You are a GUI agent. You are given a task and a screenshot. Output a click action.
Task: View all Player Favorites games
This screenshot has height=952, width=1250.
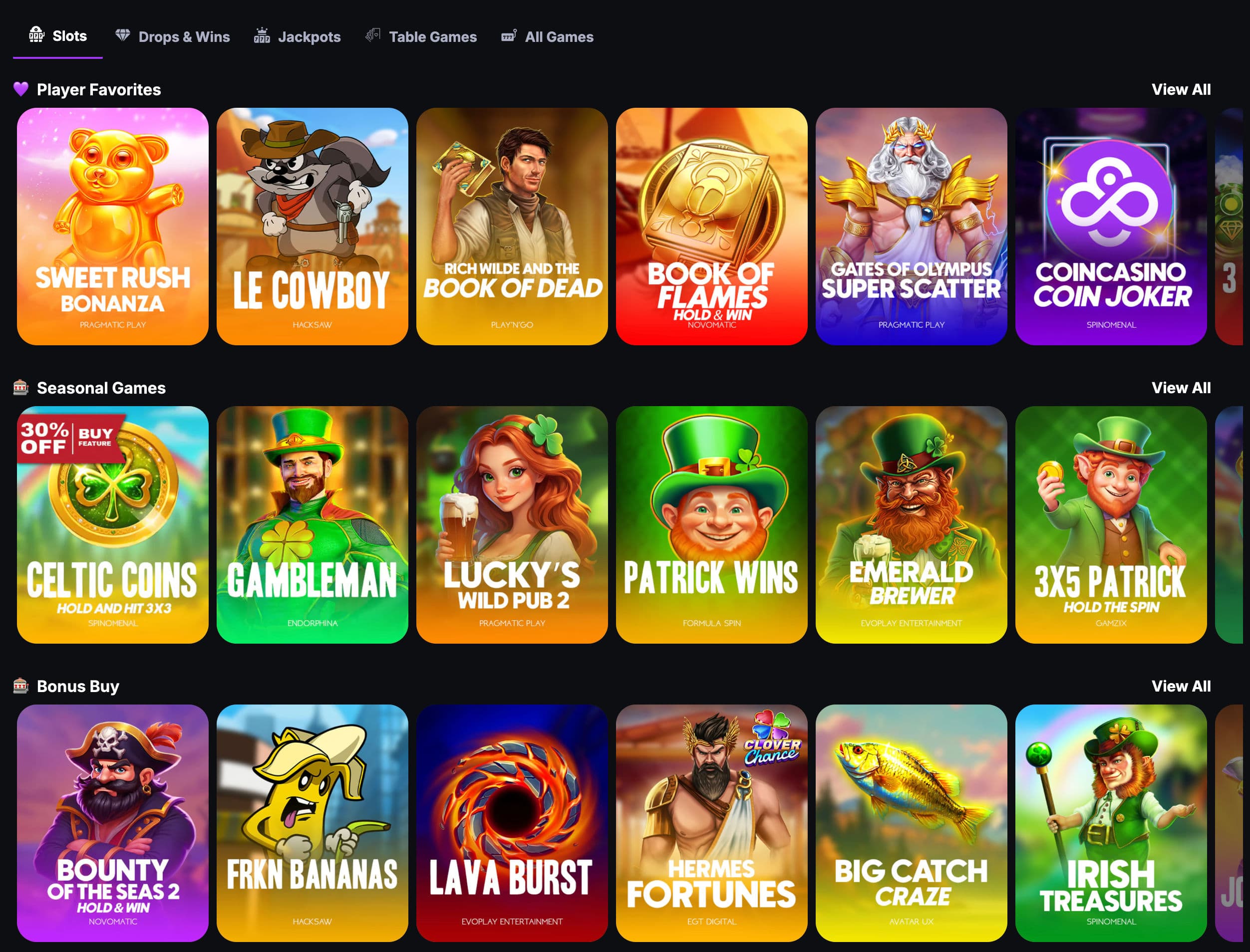point(1181,89)
